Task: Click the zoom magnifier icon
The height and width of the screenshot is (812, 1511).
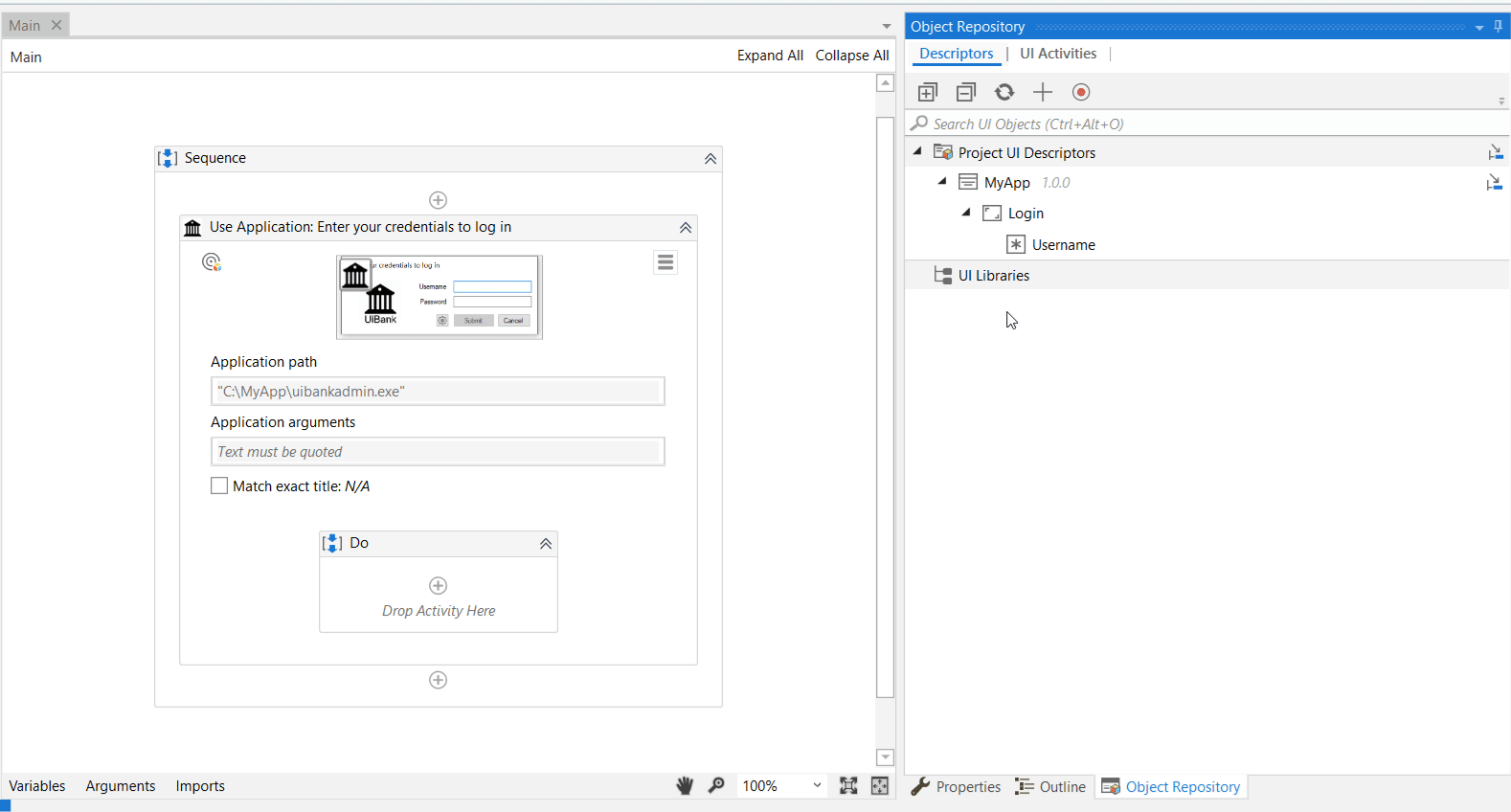Action: [716, 786]
